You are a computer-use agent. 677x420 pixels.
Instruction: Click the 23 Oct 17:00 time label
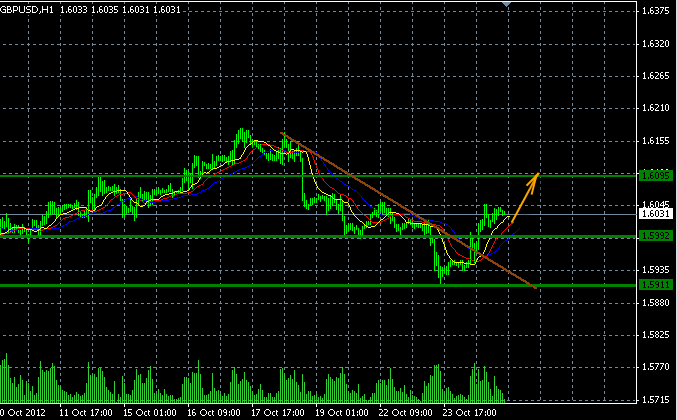pyautogui.click(x=469, y=413)
